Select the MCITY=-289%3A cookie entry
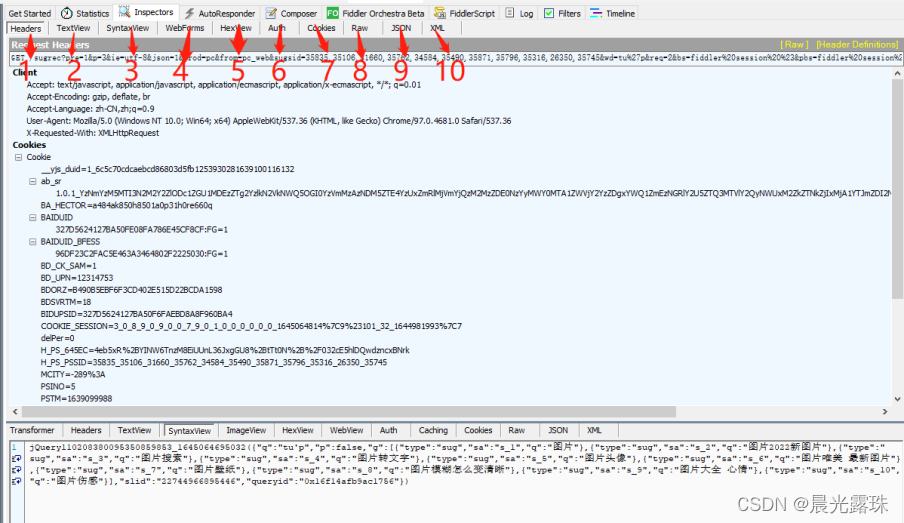The height and width of the screenshot is (523, 904). [x=73, y=375]
